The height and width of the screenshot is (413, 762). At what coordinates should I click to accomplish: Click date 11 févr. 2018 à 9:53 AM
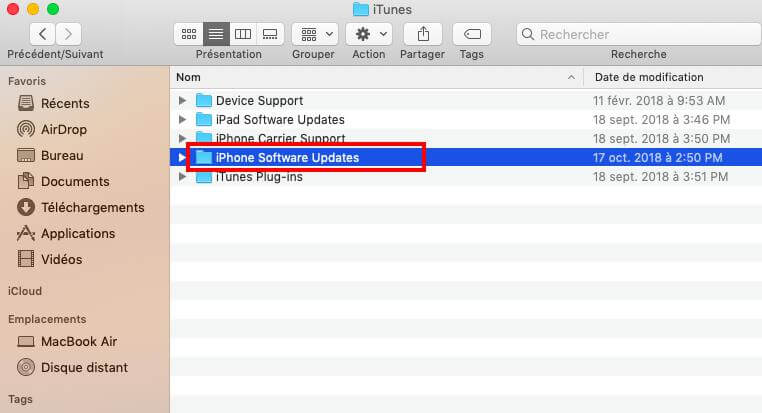click(659, 101)
